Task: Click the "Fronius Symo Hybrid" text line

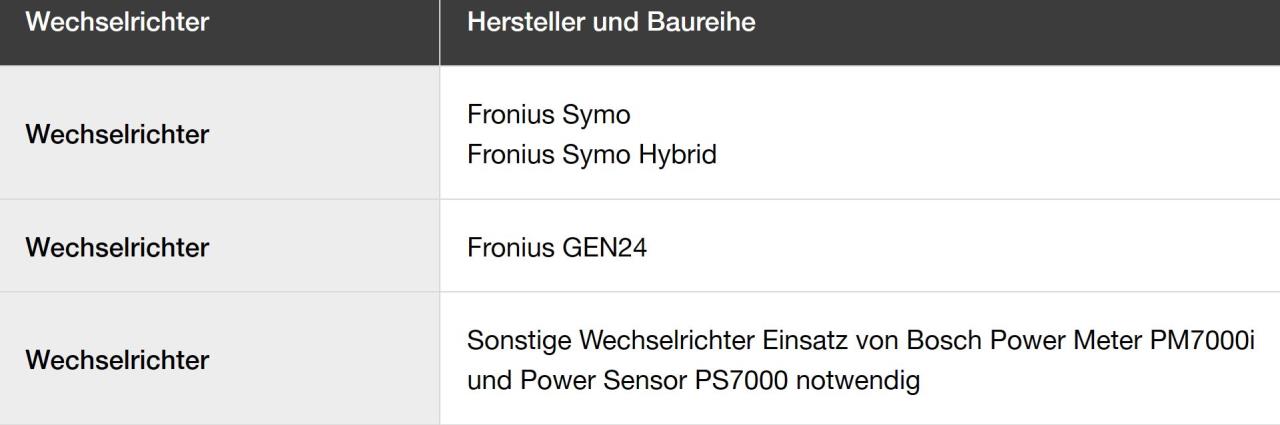Action: pos(592,156)
